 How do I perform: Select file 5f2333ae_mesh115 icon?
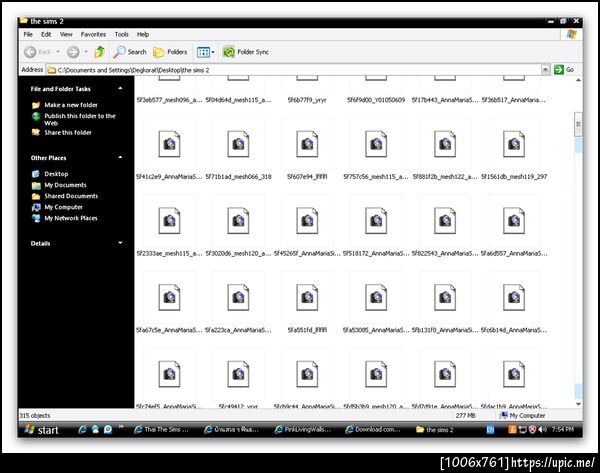170,220
